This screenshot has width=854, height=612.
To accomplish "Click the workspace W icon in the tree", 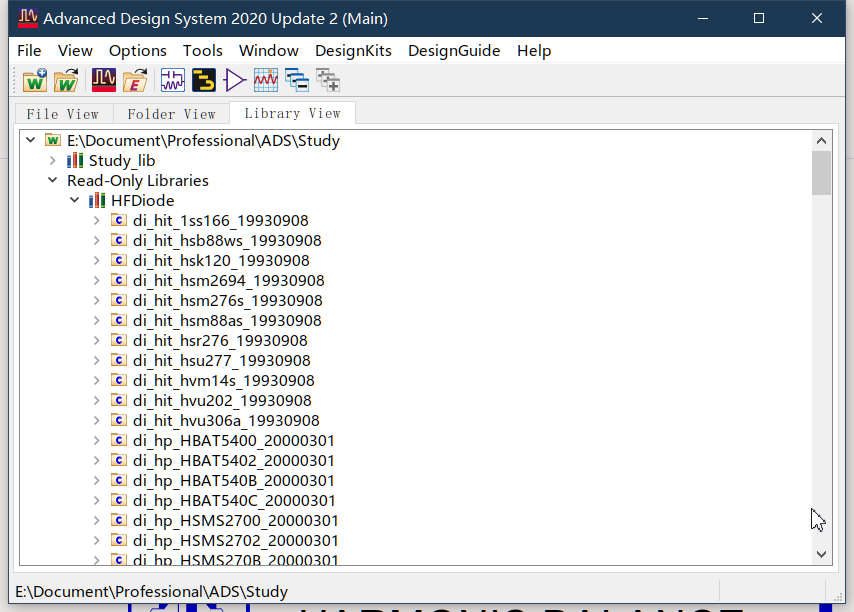I will (x=53, y=140).
